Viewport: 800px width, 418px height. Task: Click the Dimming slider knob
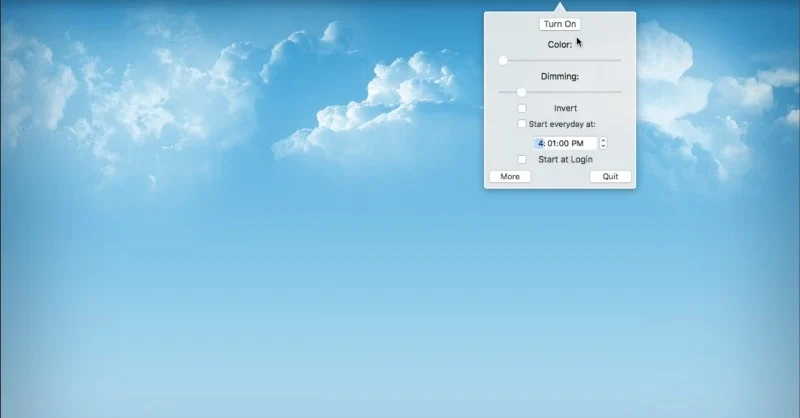[x=521, y=92]
